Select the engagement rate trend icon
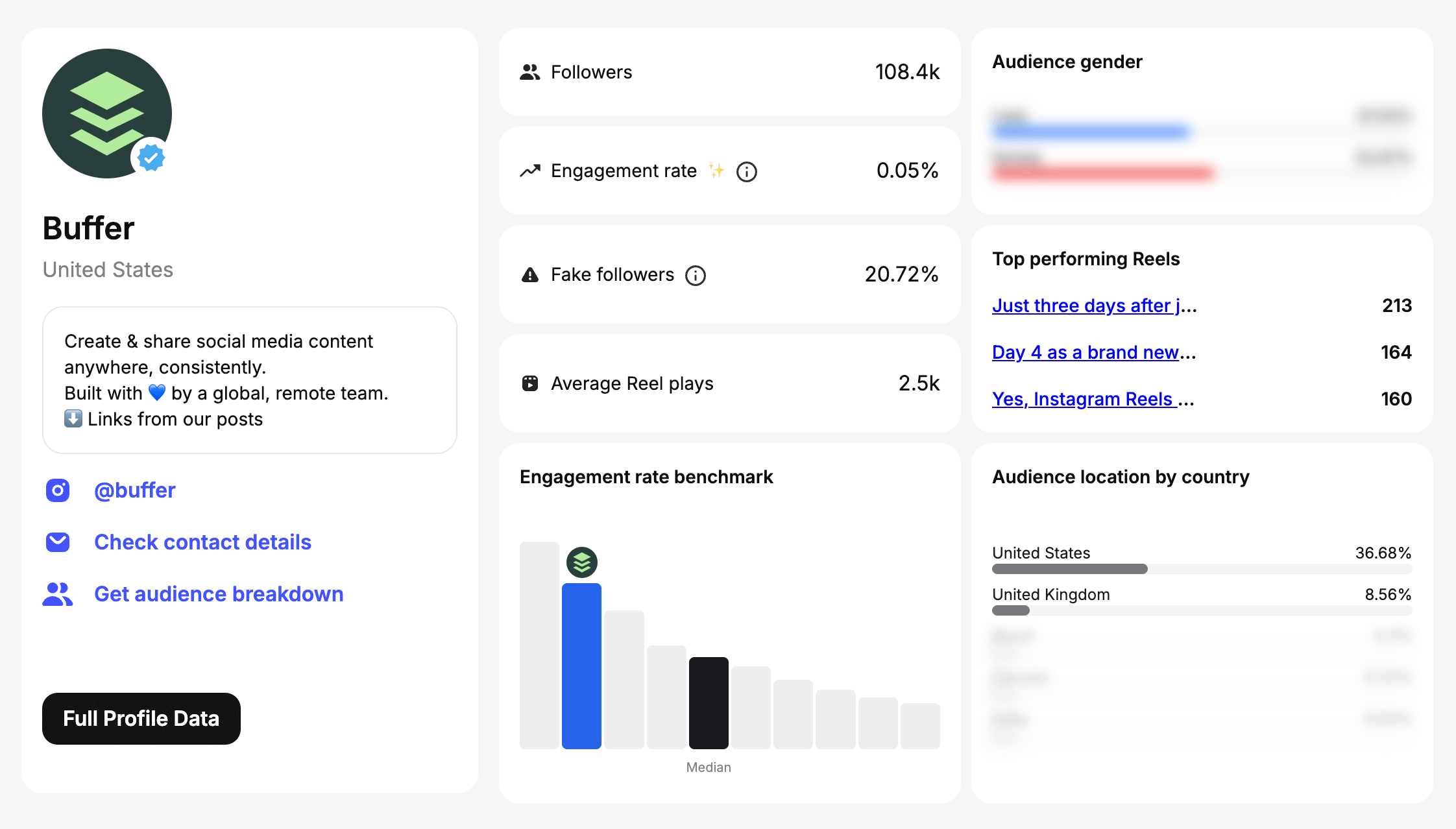 (529, 171)
